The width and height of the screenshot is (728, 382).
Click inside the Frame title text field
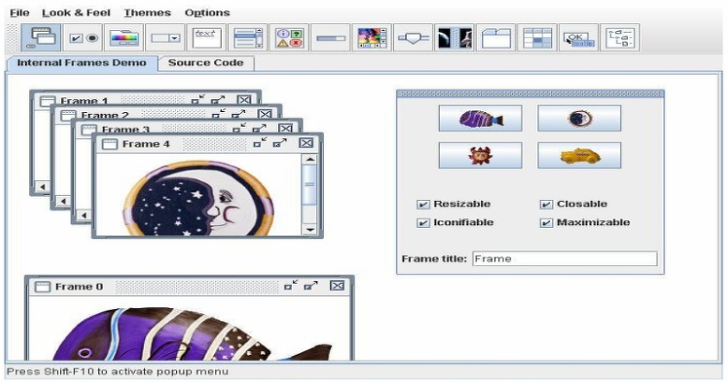coord(565,259)
